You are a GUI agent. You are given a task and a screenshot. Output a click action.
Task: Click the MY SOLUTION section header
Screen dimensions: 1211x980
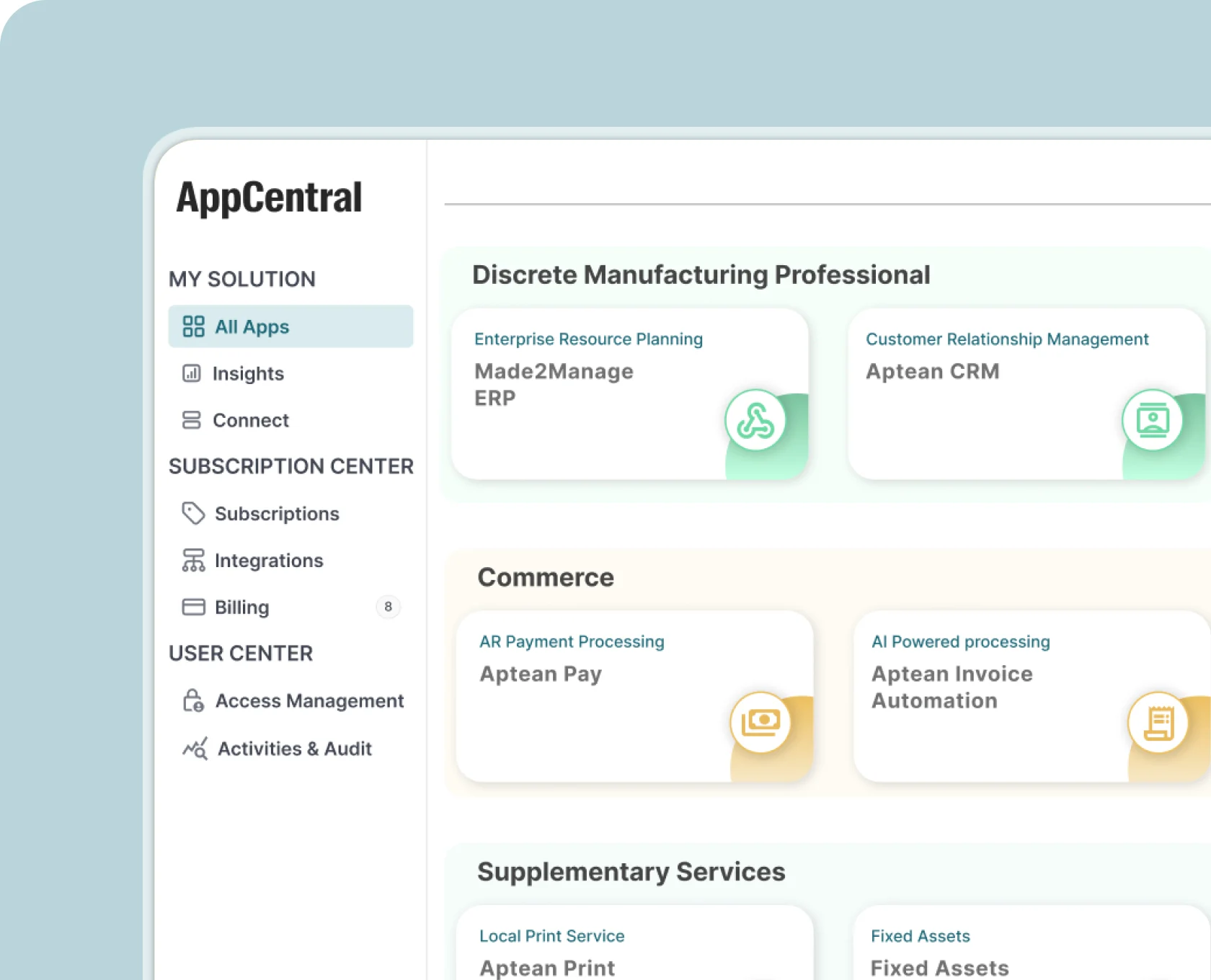coord(242,279)
